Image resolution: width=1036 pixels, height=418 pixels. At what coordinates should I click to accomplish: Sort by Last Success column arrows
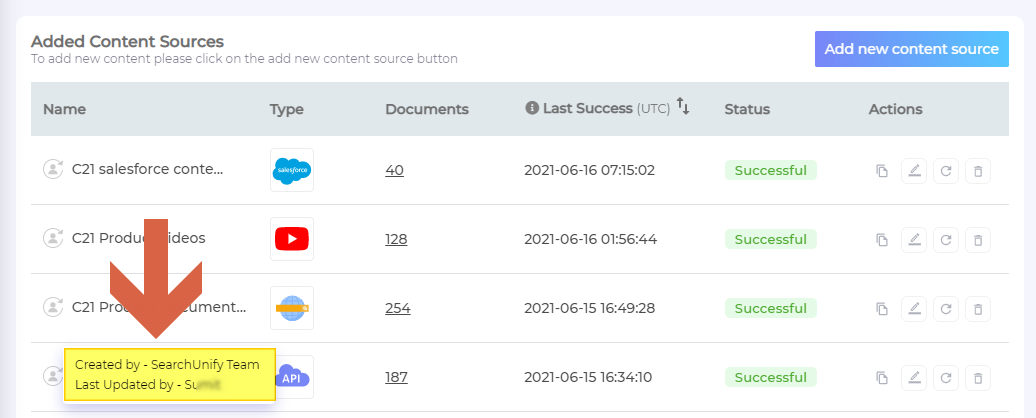point(683,106)
